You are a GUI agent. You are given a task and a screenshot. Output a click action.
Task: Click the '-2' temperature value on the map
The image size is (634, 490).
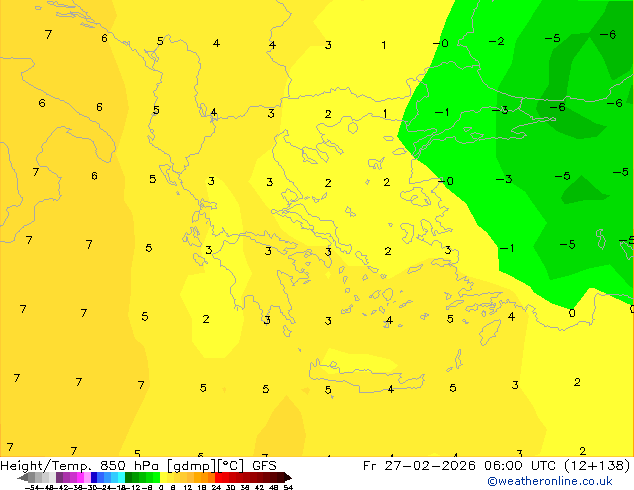pos(497,41)
